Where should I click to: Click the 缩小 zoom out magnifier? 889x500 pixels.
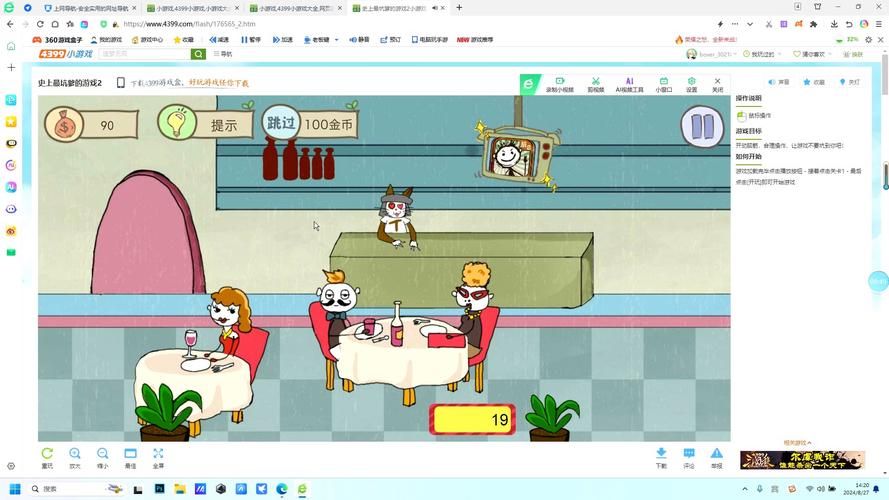[x=102, y=457]
